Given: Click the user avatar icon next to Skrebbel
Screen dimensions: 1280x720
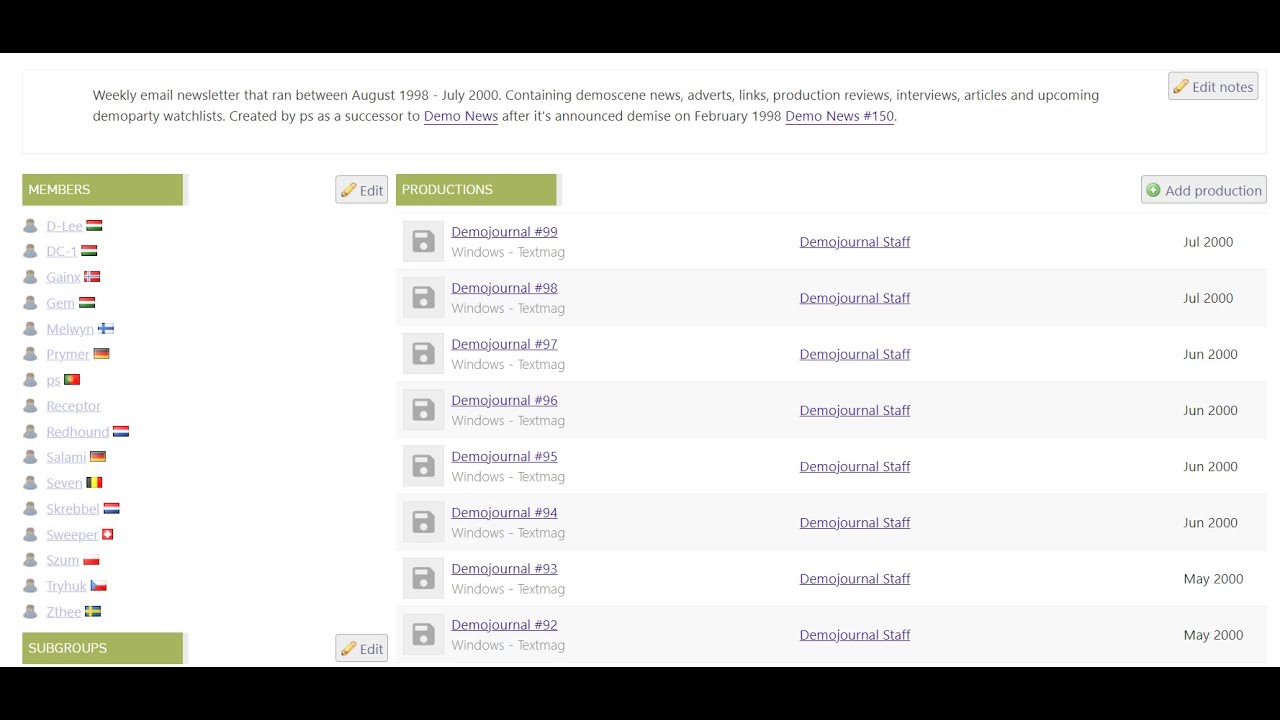Looking at the screenshot, I should pos(30,509).
